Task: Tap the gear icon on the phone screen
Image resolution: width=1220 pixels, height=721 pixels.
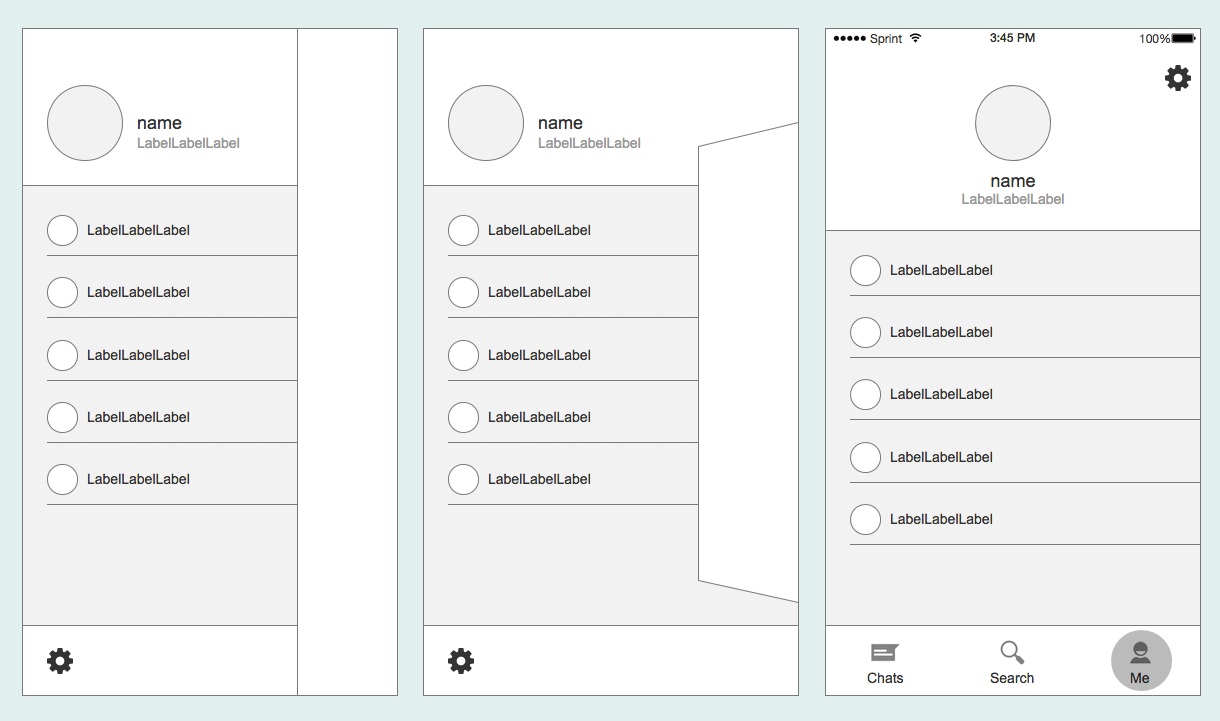Action: tap(1178, 78)
